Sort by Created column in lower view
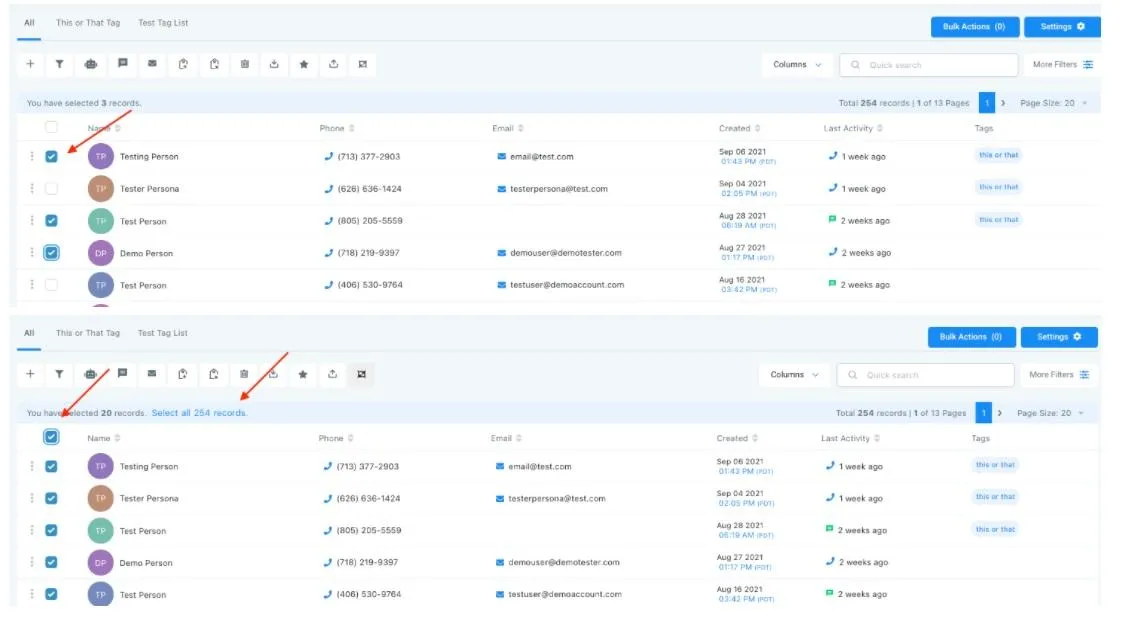The width and height of the screenshot is (1126, 623). tap(738, 439)
